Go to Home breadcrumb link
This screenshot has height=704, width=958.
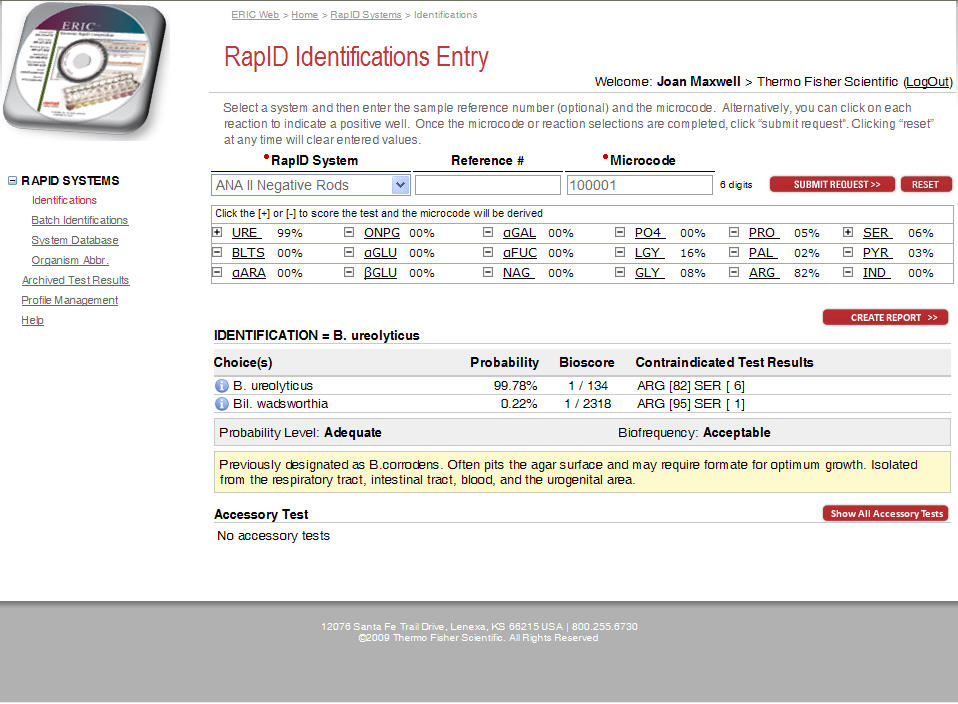coord(304,15)
